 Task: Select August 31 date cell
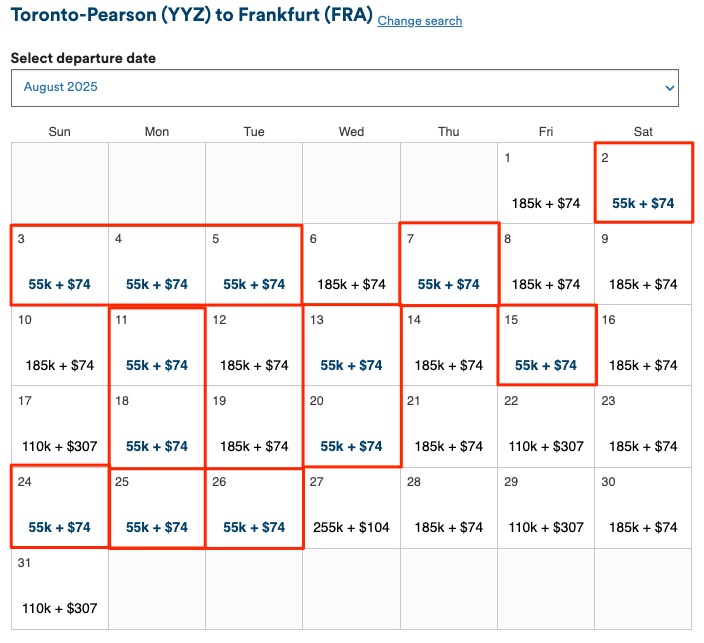coord(59,589)
